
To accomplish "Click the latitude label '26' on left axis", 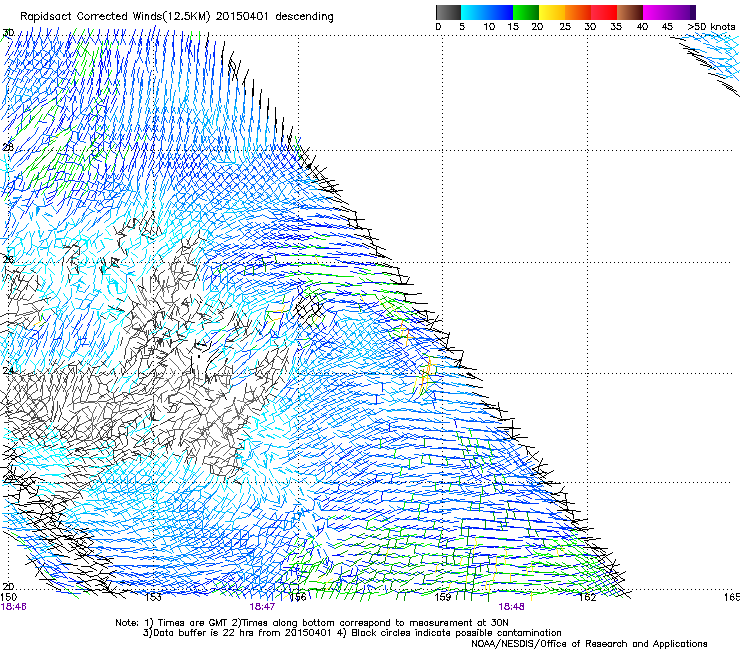I will [8, 259].
